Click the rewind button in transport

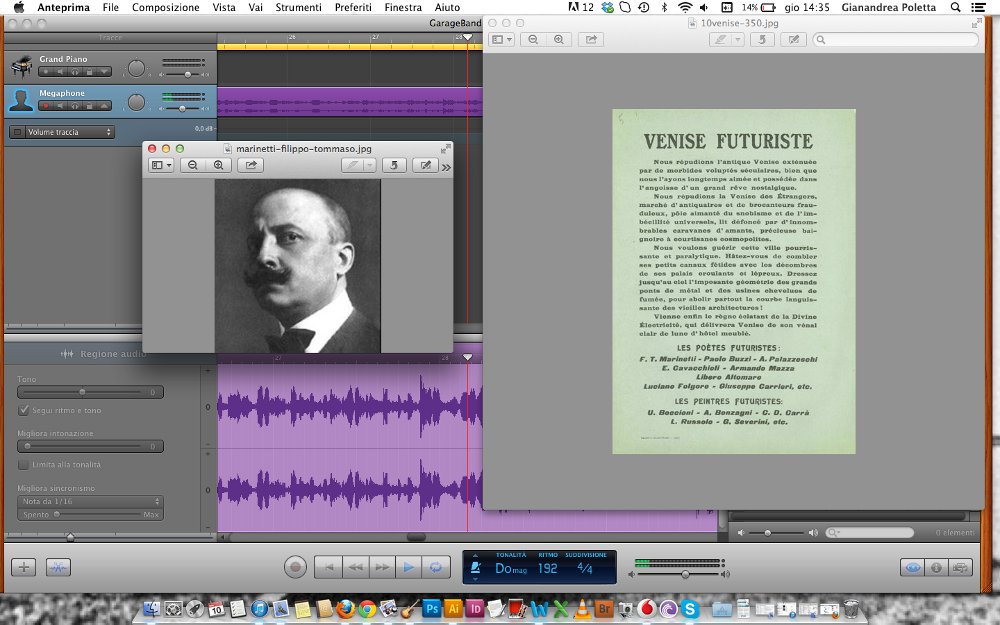click(x=355, y=566)
